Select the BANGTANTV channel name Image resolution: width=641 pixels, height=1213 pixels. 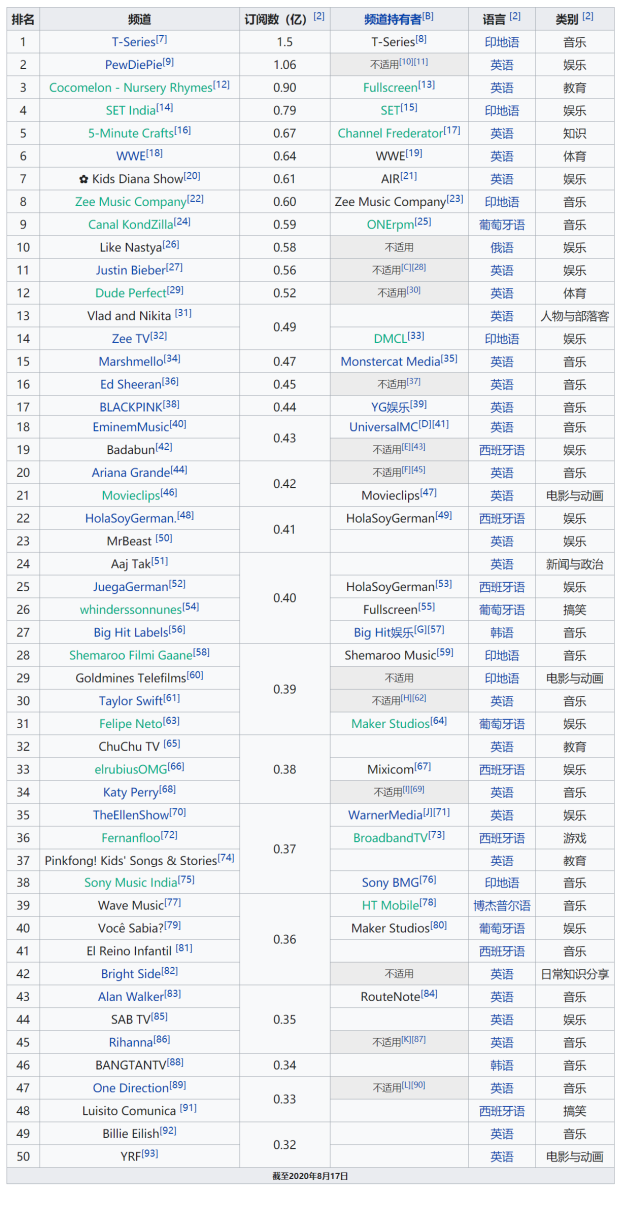coord(131,1066)
